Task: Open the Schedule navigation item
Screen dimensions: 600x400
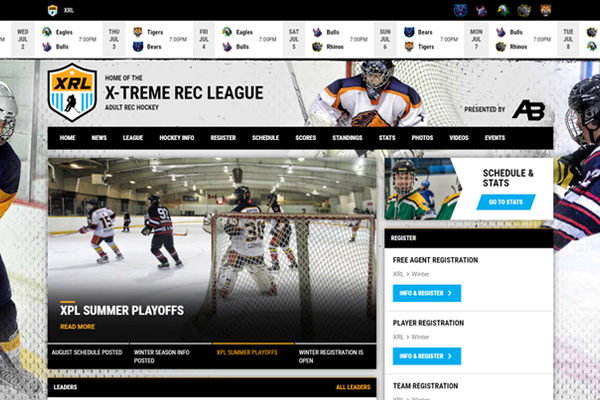Action: tap(265, 137)
